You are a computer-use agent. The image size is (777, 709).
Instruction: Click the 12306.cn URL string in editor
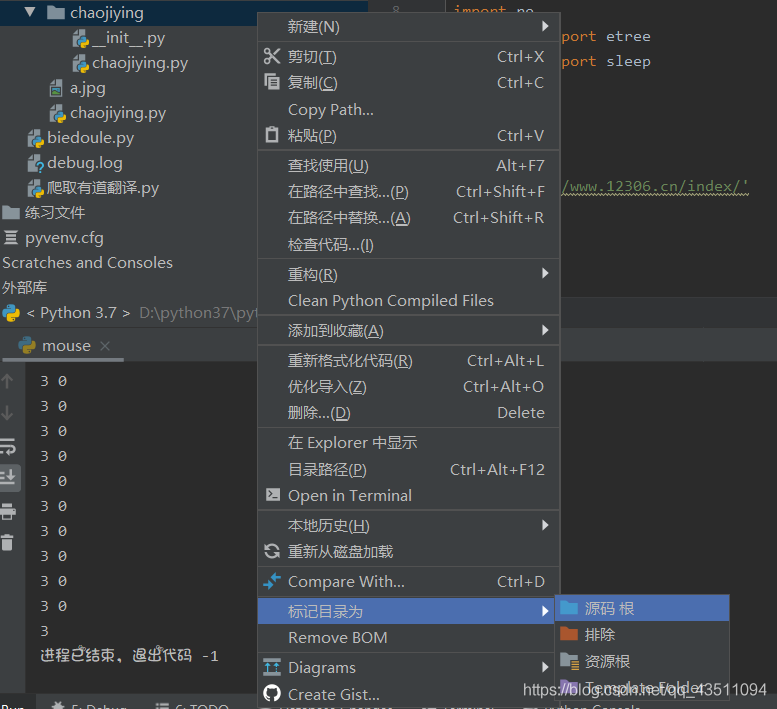click(x=655, y=187)
